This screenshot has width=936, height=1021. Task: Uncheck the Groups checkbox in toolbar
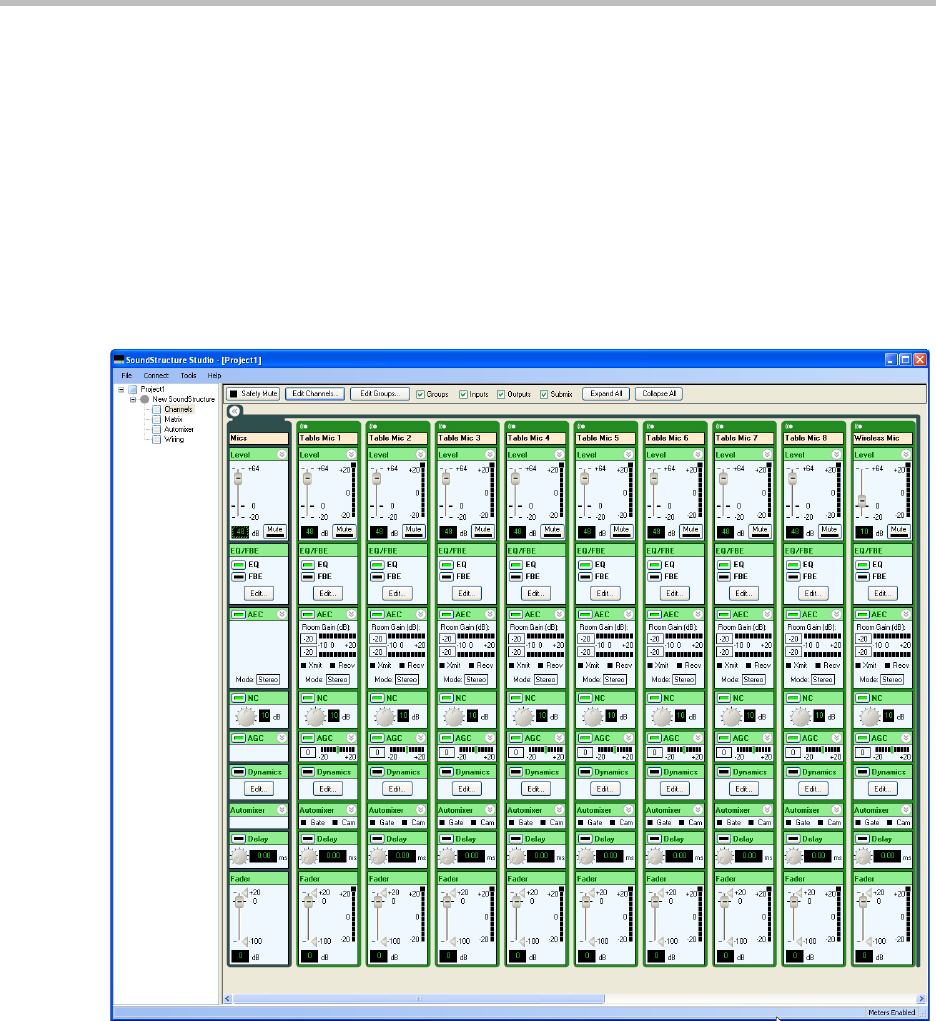click(x=420, y=394)
